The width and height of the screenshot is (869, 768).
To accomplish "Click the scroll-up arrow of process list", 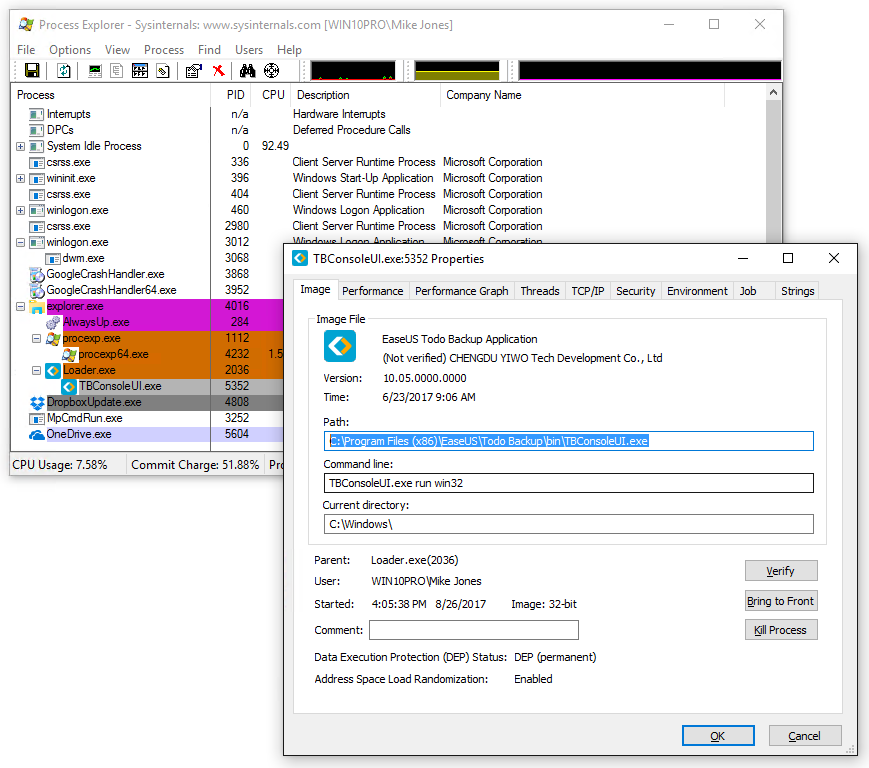I will tap(774, 93).
